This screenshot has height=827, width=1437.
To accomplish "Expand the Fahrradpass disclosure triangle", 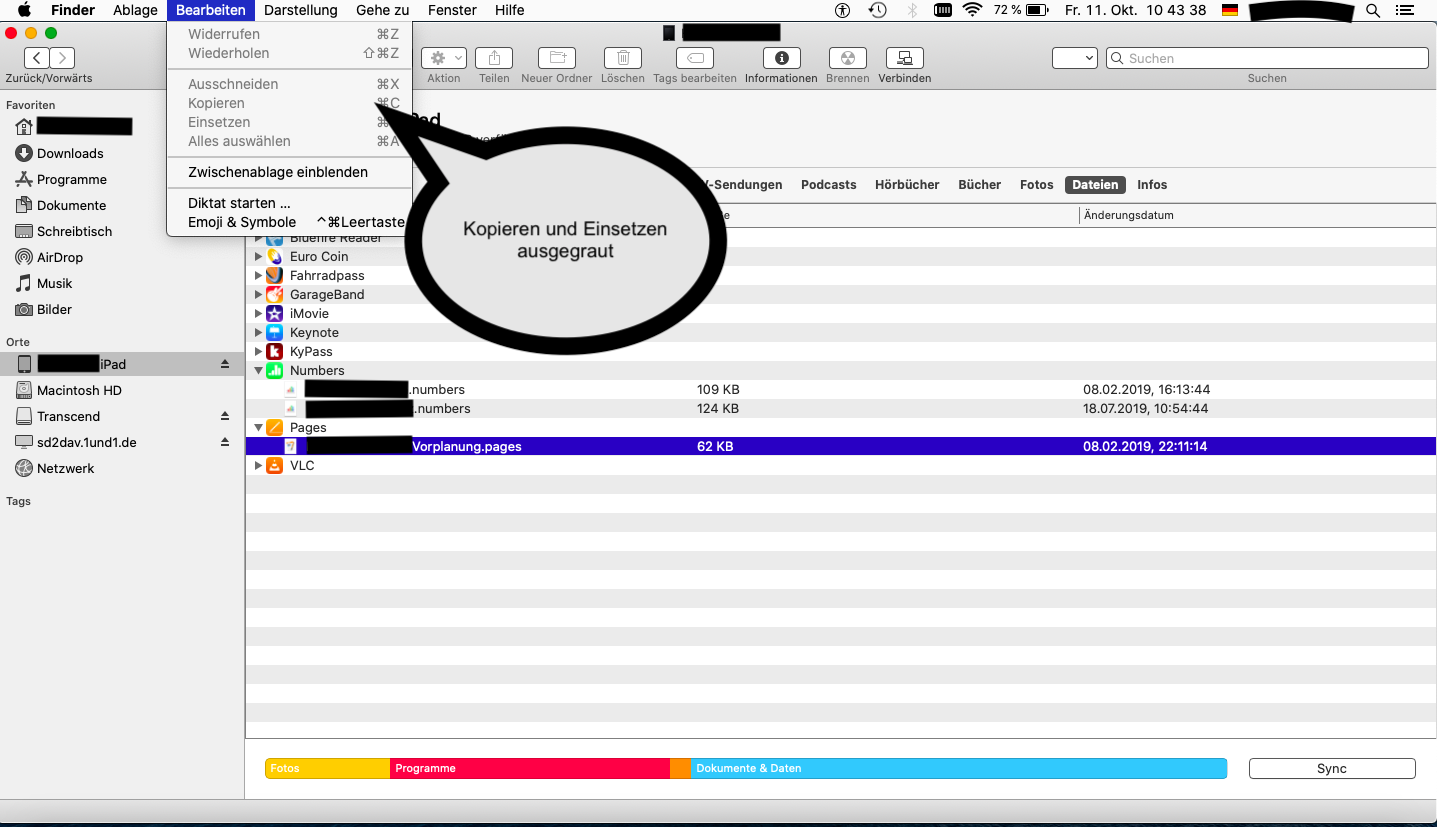I will pyautogui.click(x=258, y=275).
